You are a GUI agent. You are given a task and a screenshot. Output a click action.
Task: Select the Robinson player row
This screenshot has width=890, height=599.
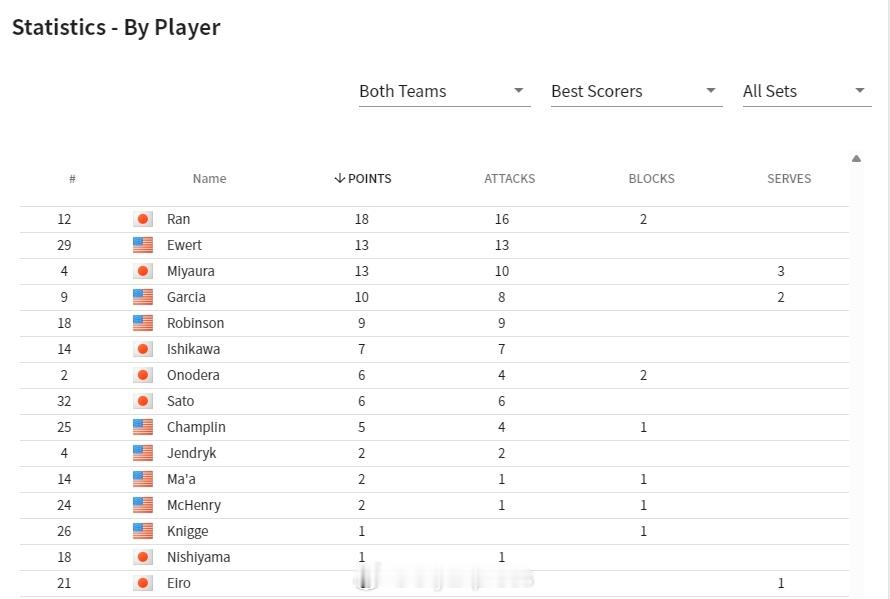click(x=434, y=323)
